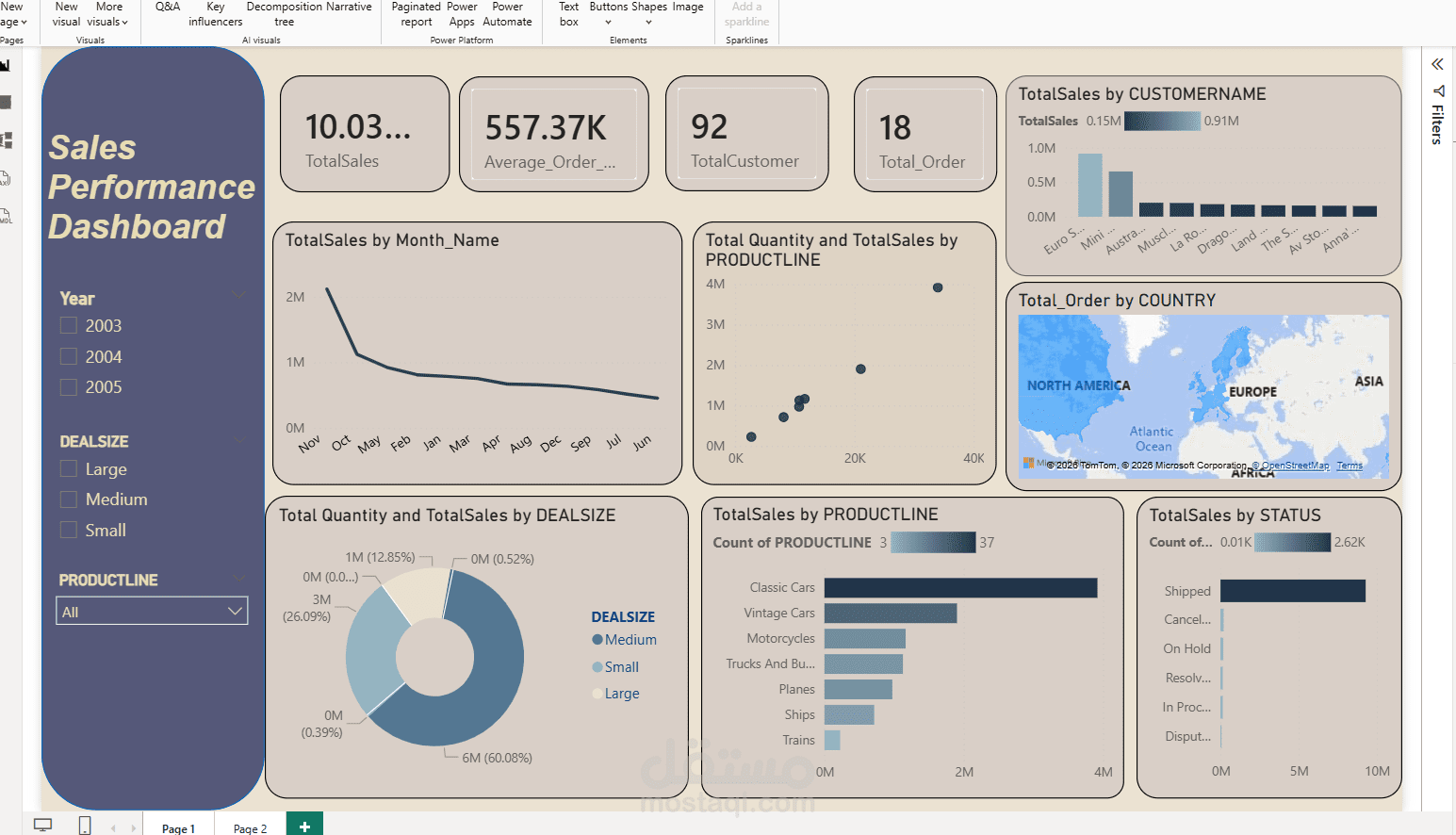The image size is (1456, 835).
Task: Add a new page with the plus button
Action: pyautogui.click(x=304, y=826)
